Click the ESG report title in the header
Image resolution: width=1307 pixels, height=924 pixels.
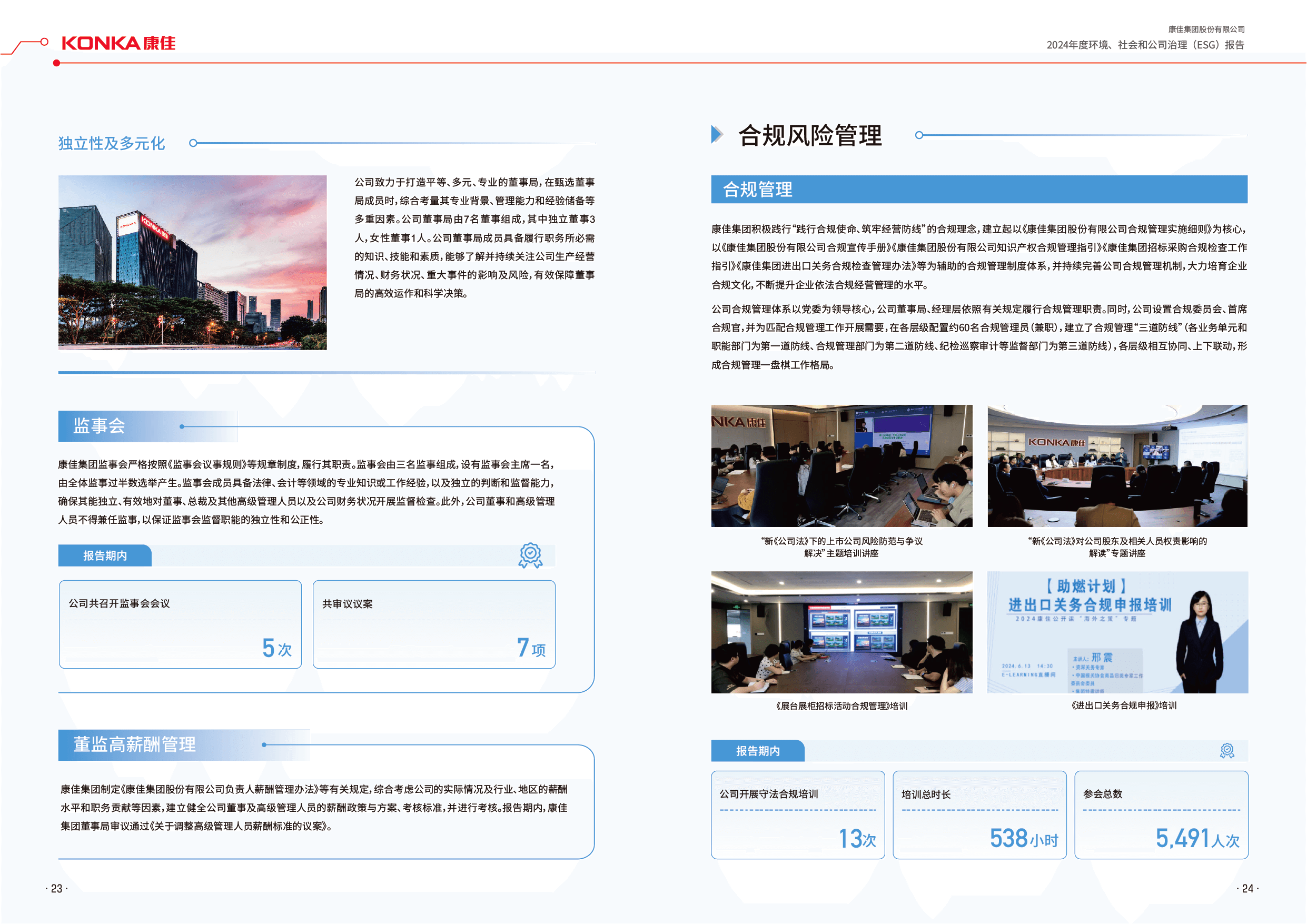(x=1145, y=45)
